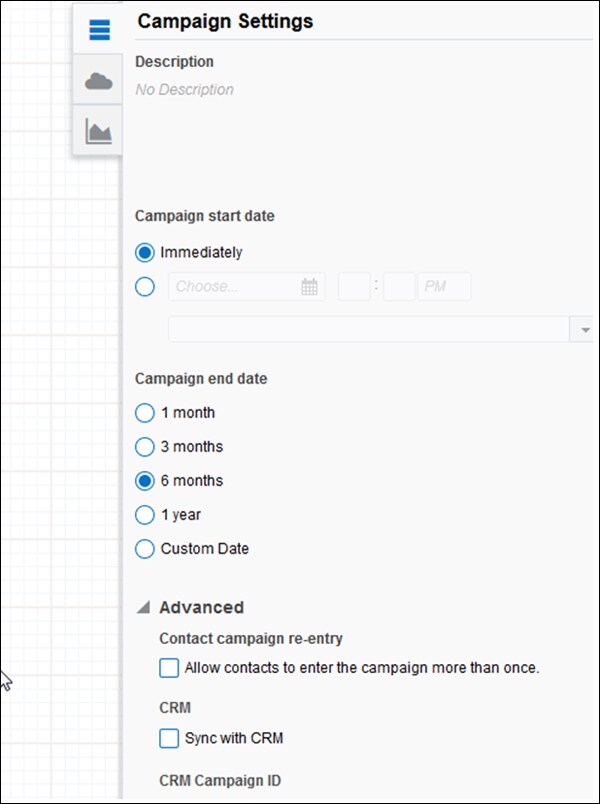
Task: Click the hour input box
Action: [x=354, y=287]
